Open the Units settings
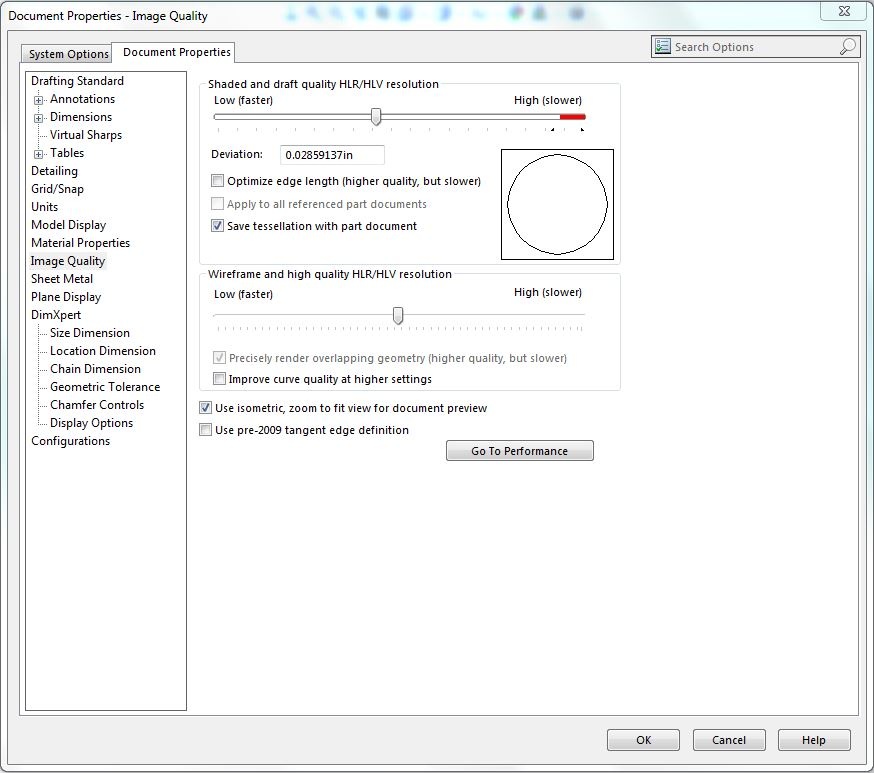This screenshot has width=874, height=773. pyautogui.click(x=45, y=207)
